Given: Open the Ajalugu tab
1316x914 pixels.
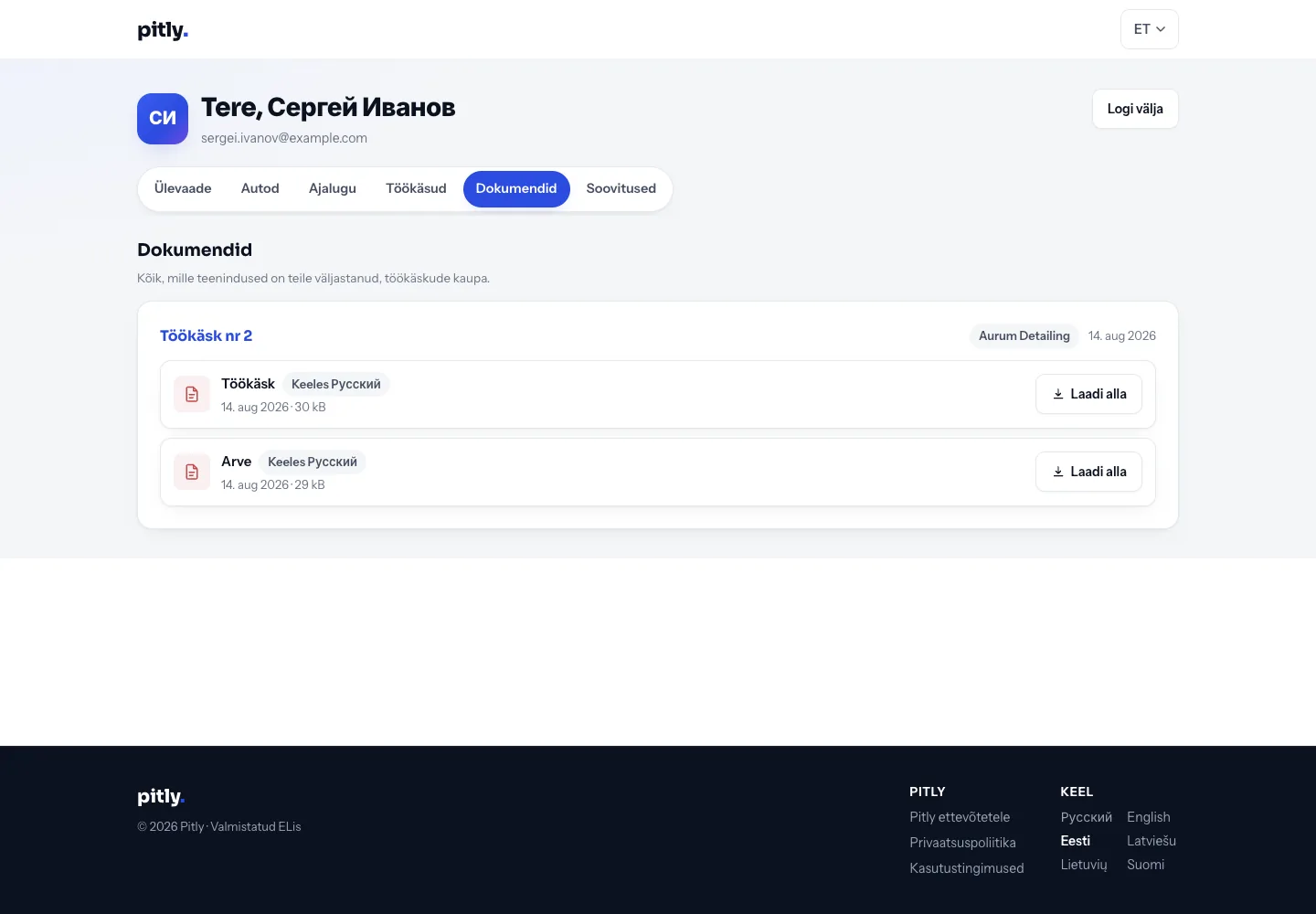Looking at the screenshot, I should click(333, 189).
